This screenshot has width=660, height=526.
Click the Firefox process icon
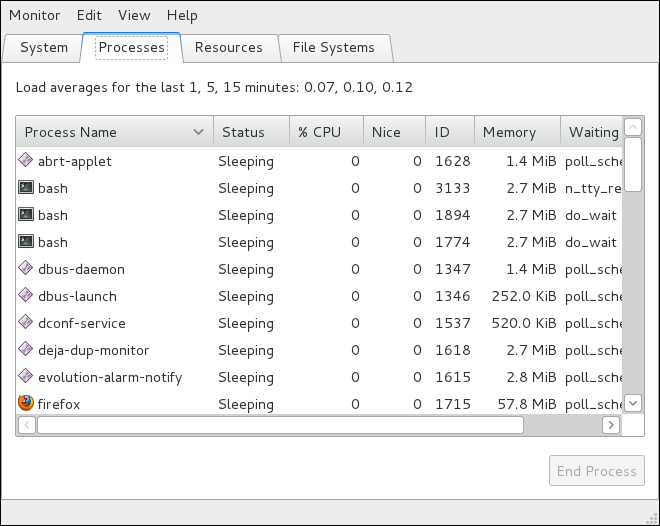click(x=26, y=403)
